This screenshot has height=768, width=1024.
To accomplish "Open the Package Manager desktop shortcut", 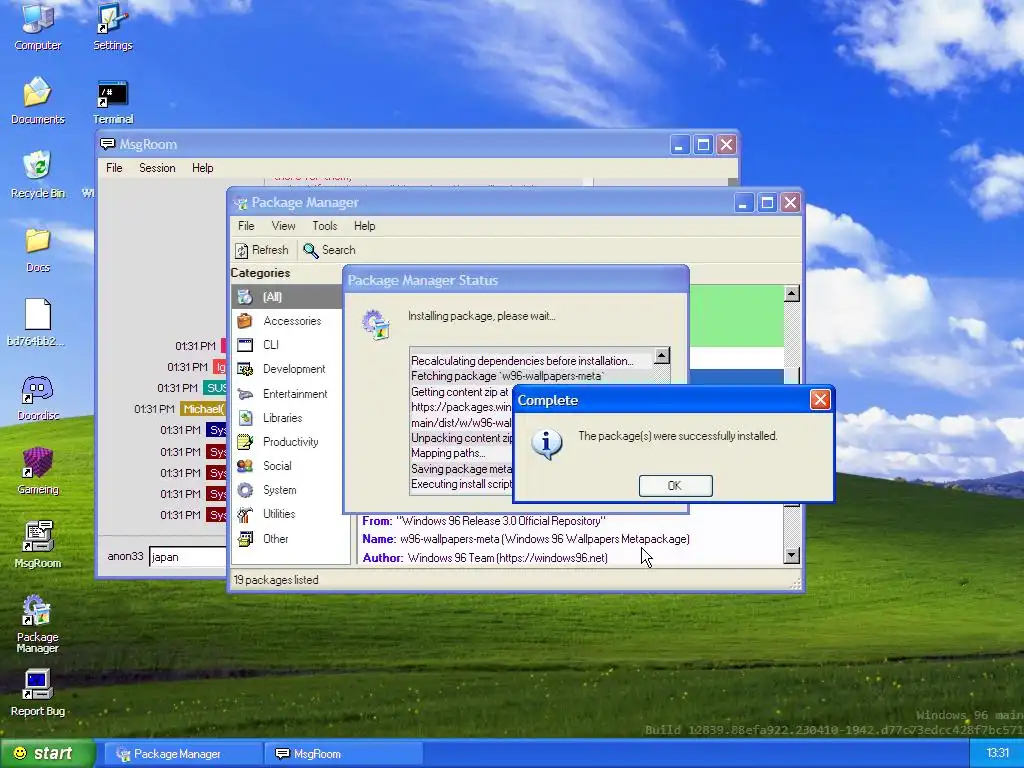I will click(x=38, y=624).
